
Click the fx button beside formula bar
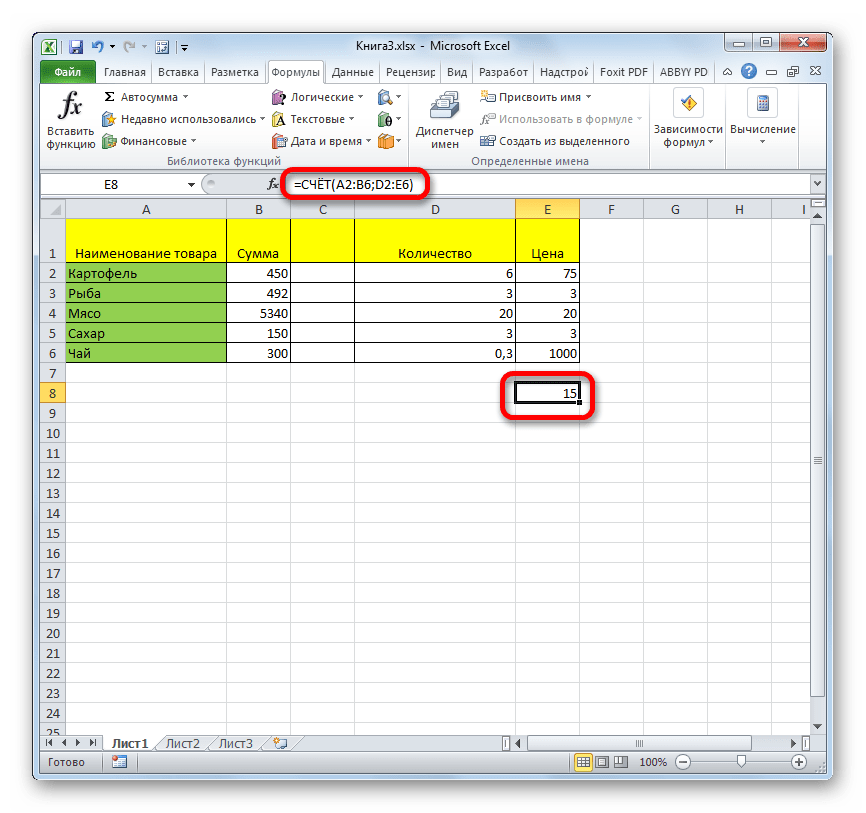pos(273,185)
